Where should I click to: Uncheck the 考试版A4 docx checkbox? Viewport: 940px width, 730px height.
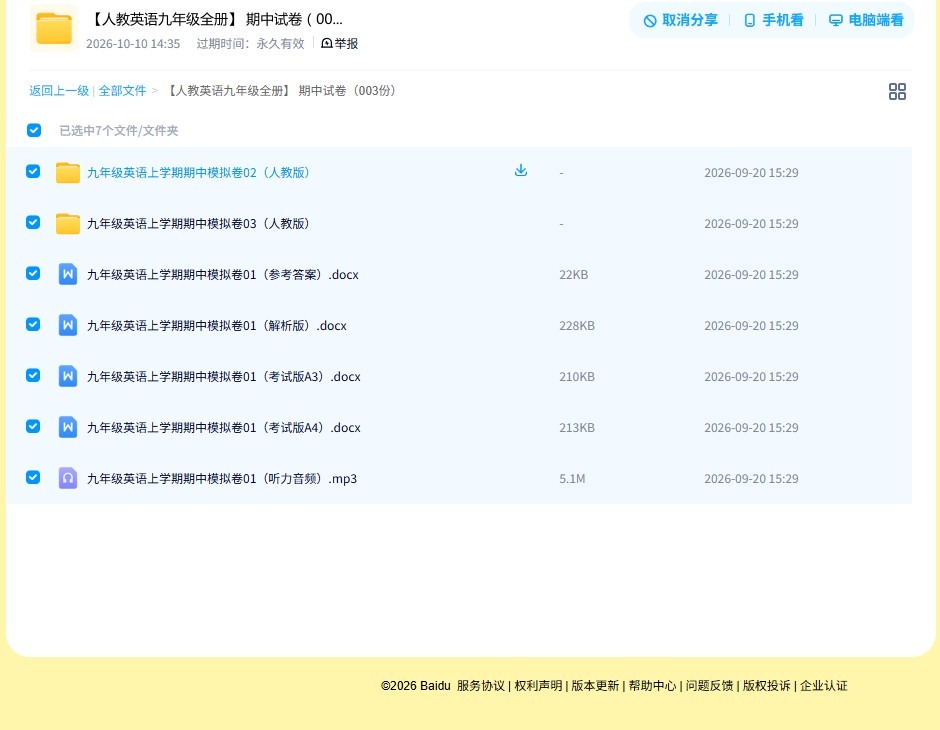click(33, 426)
